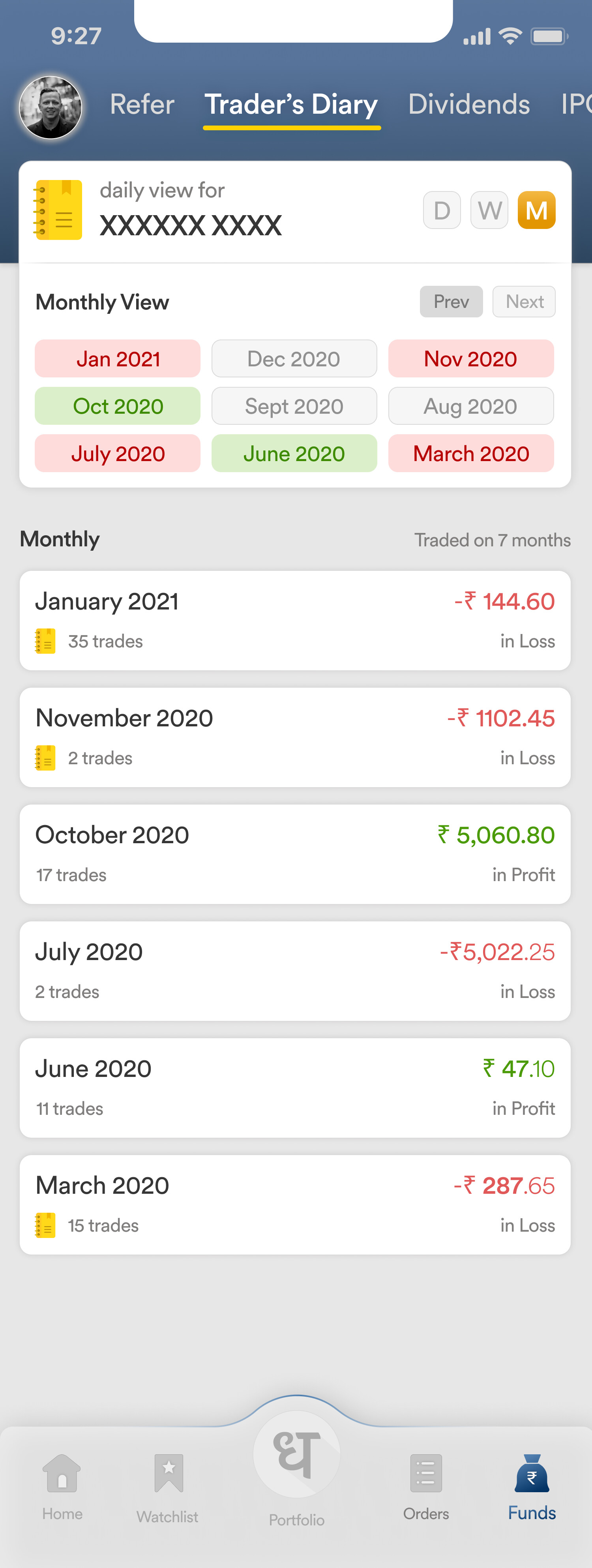
Task: Switch to the Dividends tab
Action: (469, 104)
